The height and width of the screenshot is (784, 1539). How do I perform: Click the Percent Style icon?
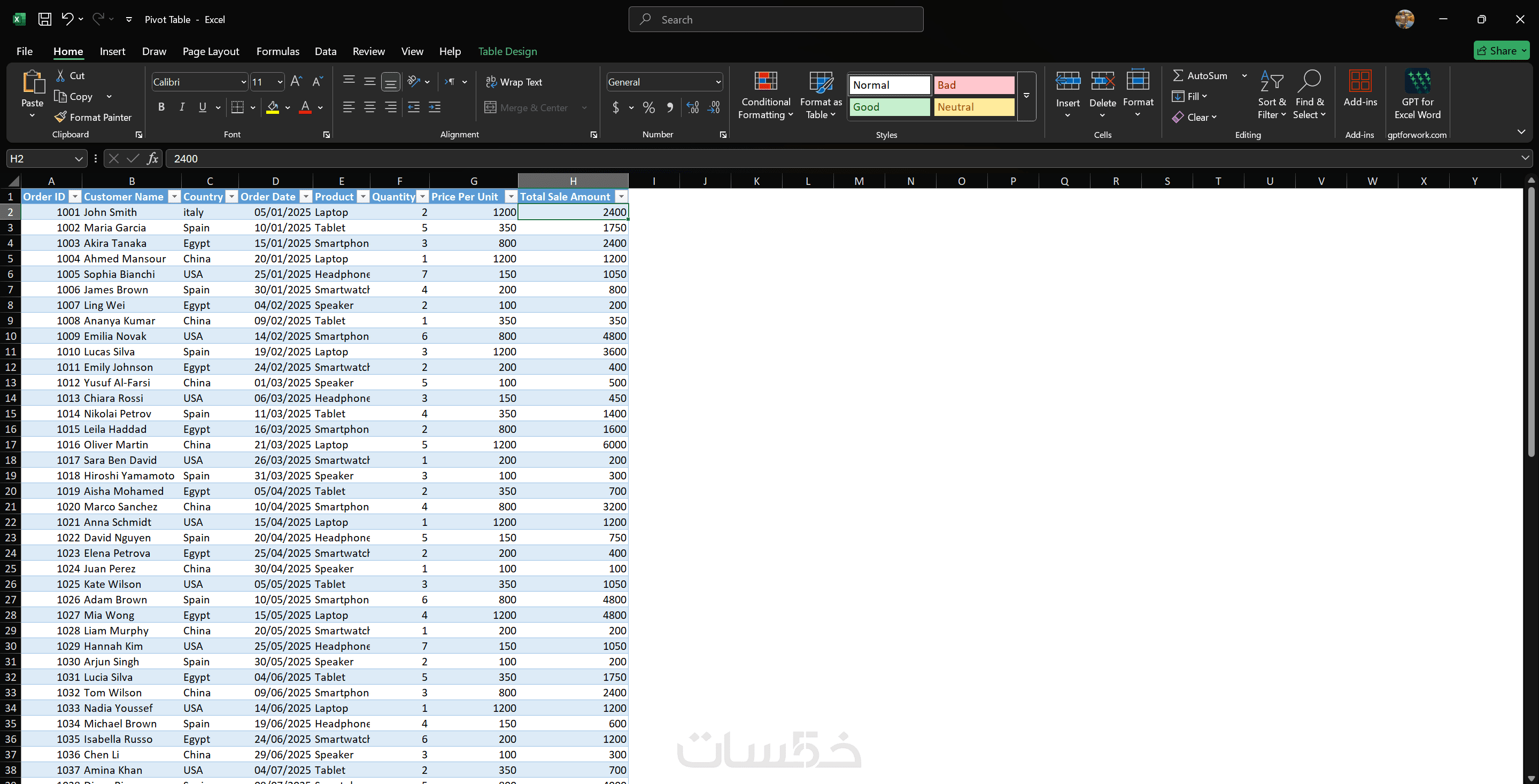click(x=649, y=107)
